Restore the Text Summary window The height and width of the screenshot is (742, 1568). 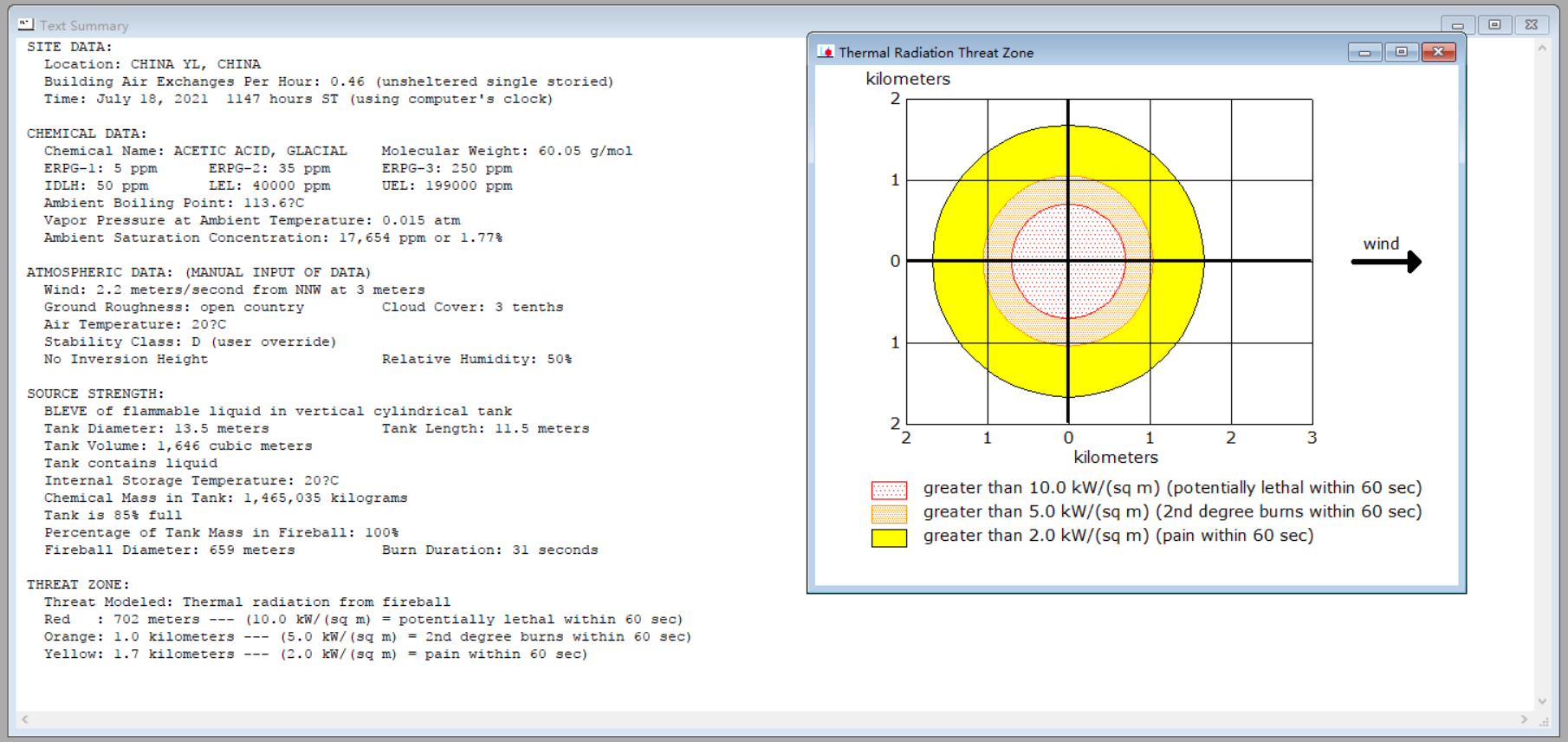[1494, 25]
